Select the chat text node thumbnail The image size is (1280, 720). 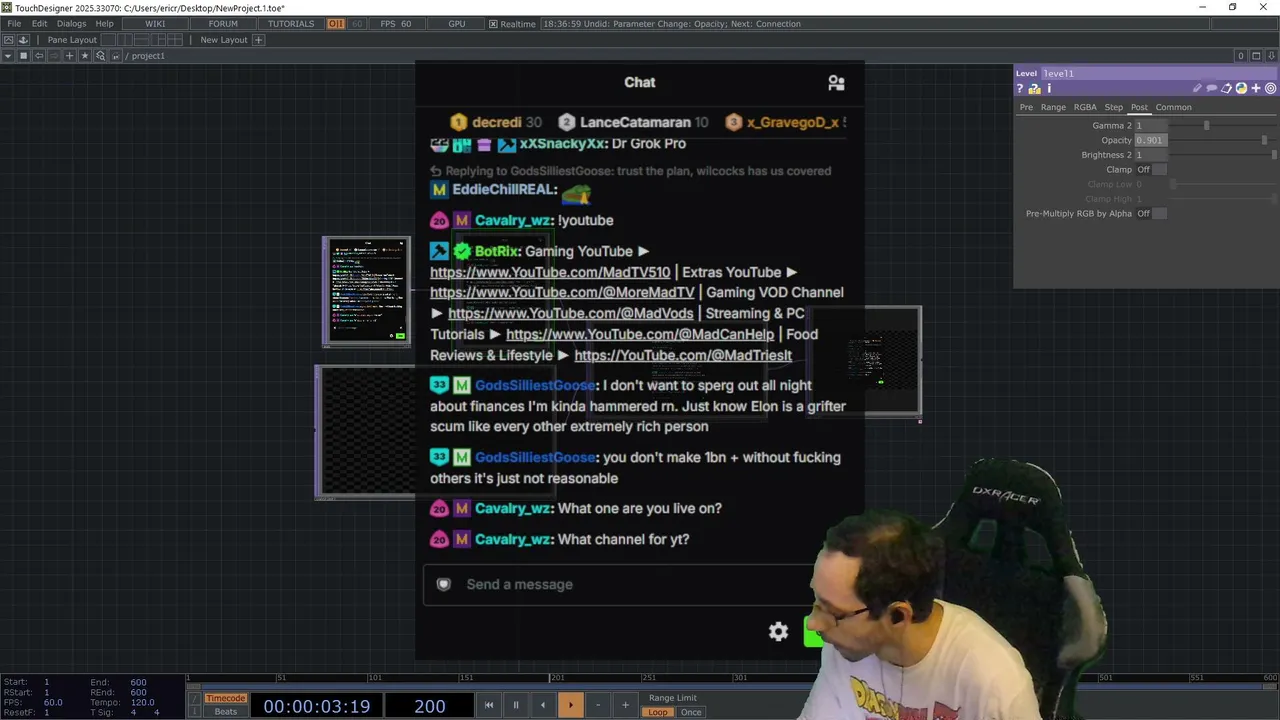[x=366, y=292]
